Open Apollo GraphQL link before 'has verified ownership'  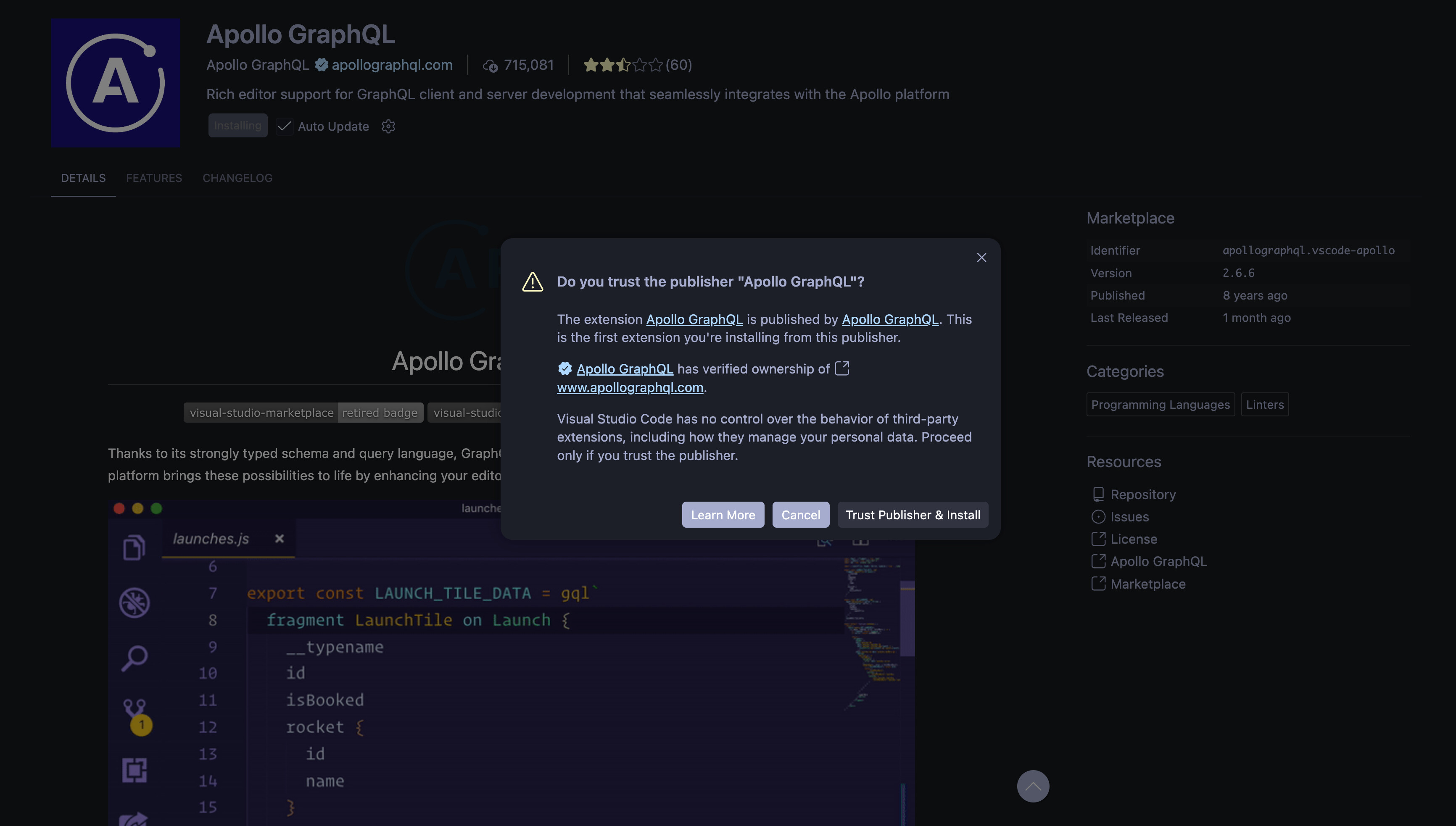pos(625,369)
